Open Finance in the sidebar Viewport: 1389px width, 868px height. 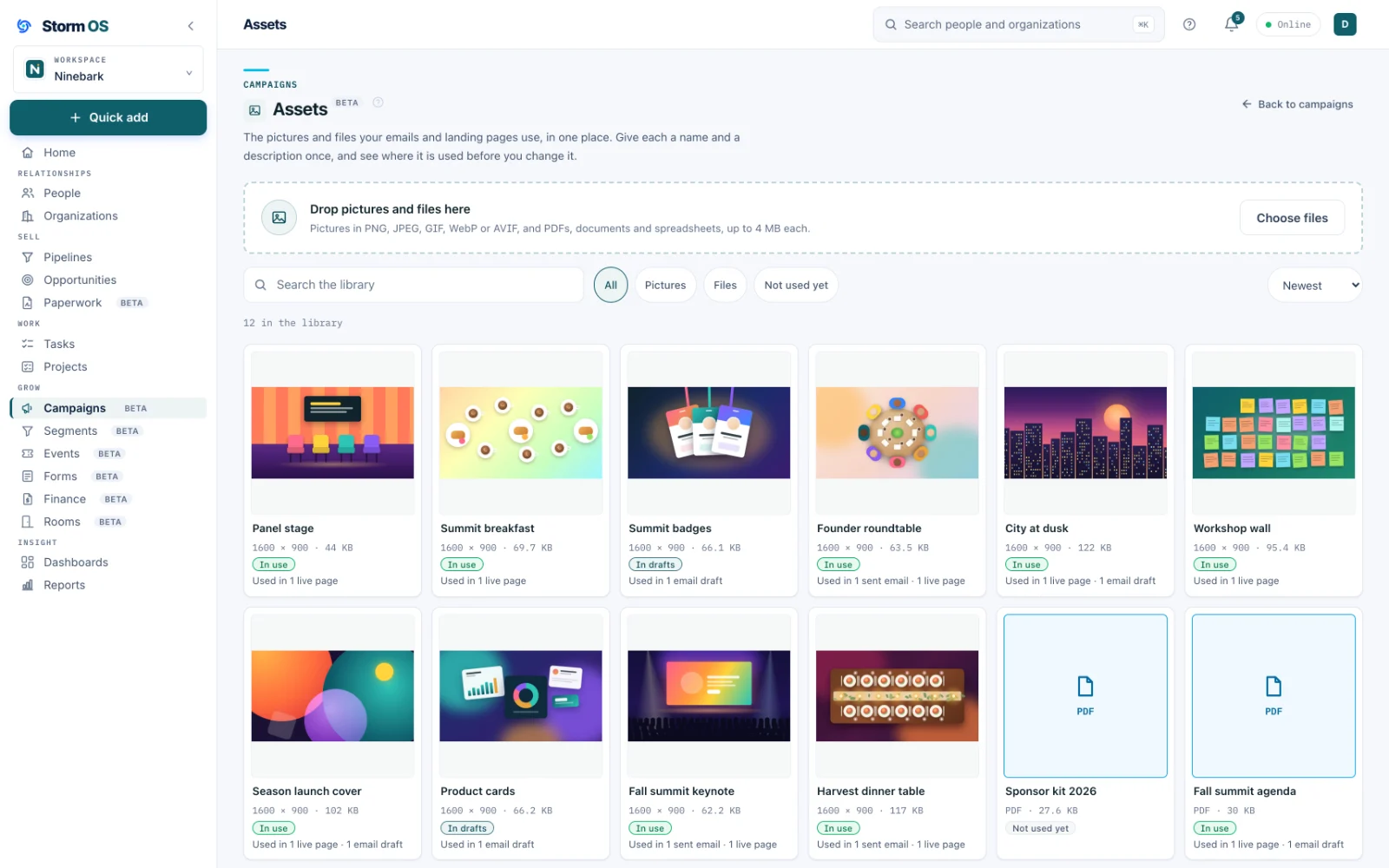point(109,499)
